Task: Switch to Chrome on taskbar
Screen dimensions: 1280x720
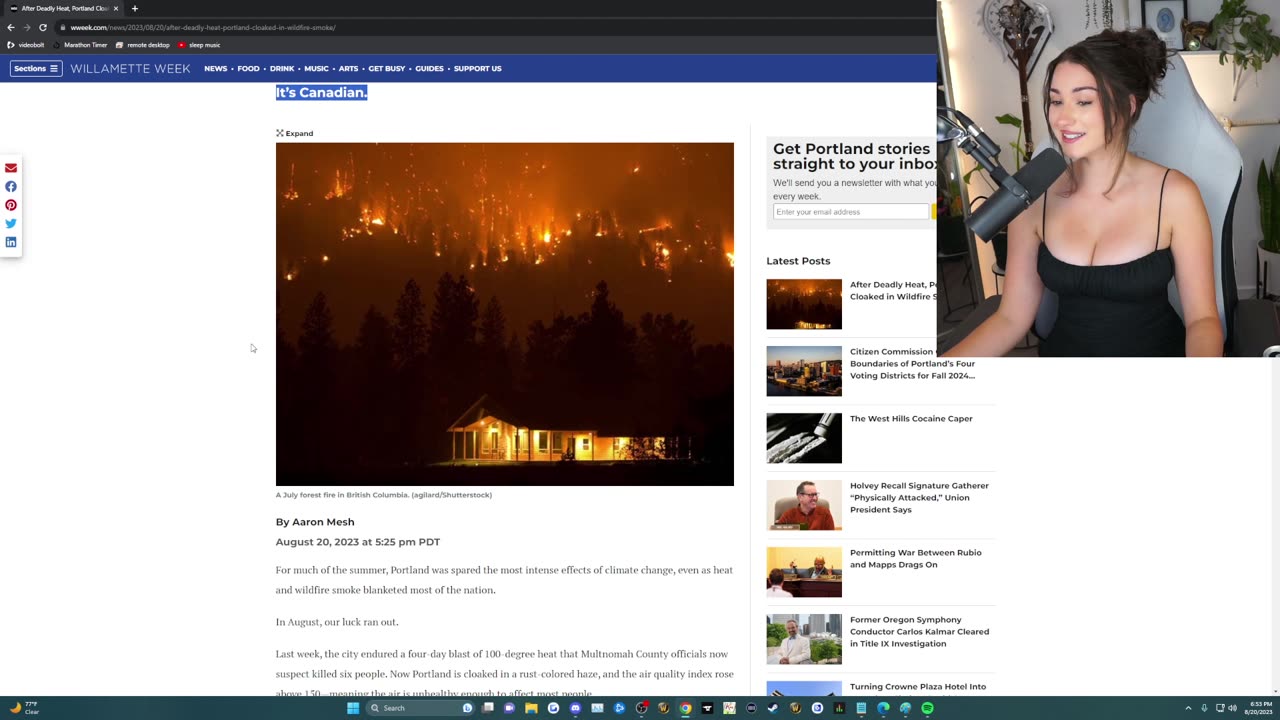Action: (685, 708)
